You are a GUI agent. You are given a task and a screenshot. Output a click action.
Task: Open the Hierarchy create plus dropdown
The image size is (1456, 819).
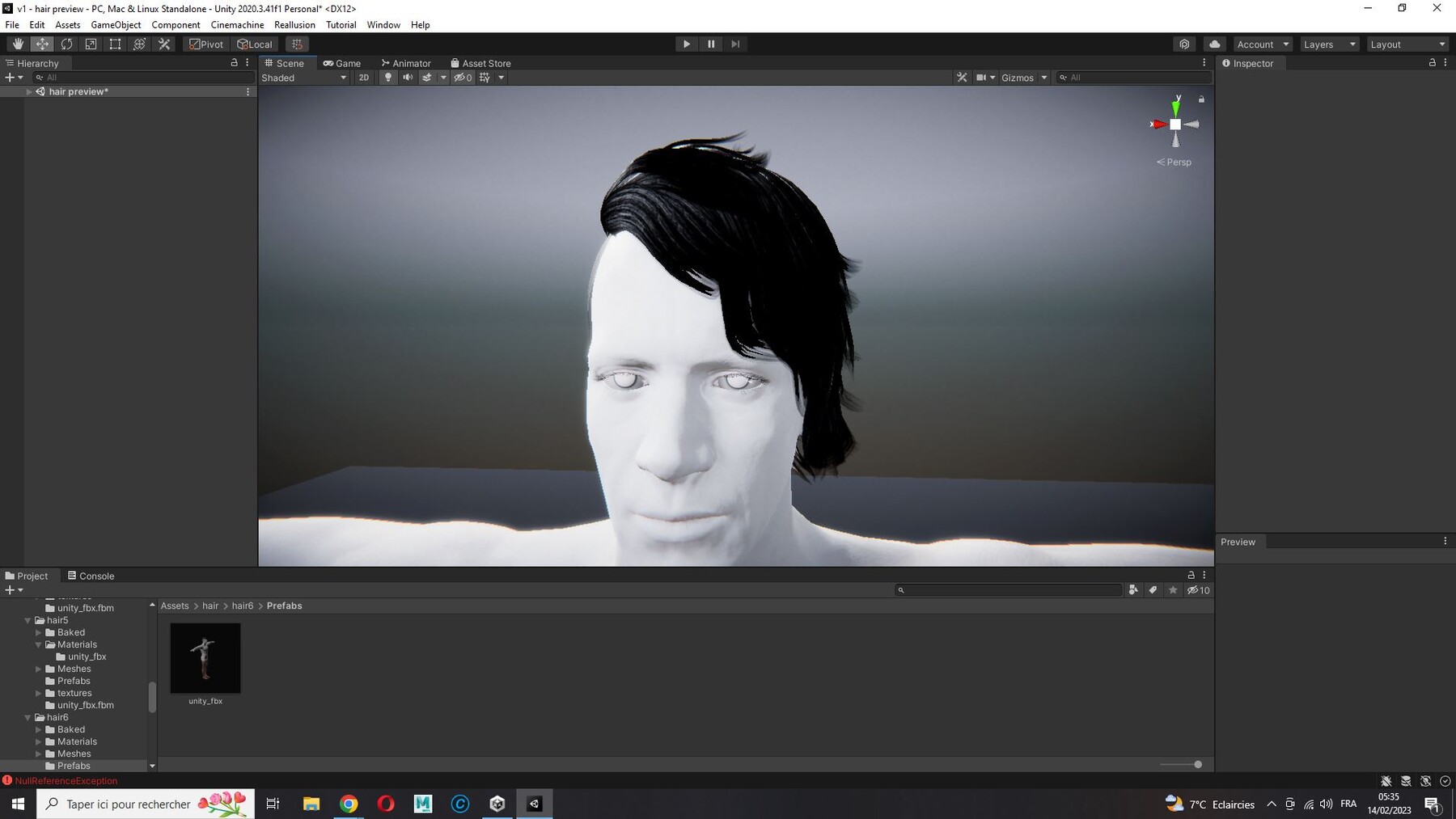pyautogui.click(x=14, y=78)
